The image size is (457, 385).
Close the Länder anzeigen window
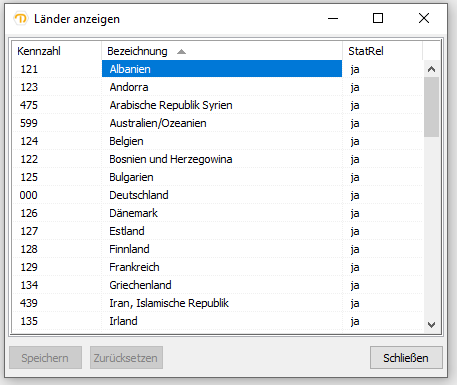(424, 18)
